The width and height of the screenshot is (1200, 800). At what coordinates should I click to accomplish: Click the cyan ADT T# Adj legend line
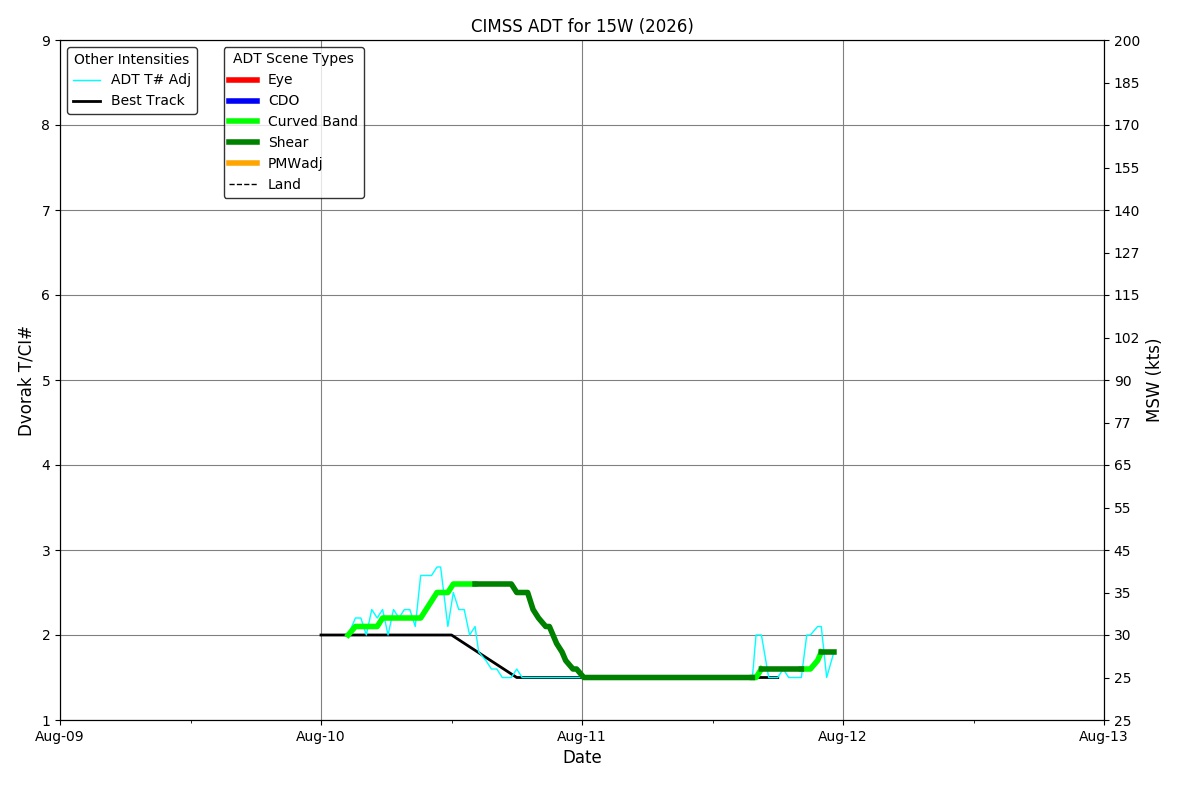(87, 80)
